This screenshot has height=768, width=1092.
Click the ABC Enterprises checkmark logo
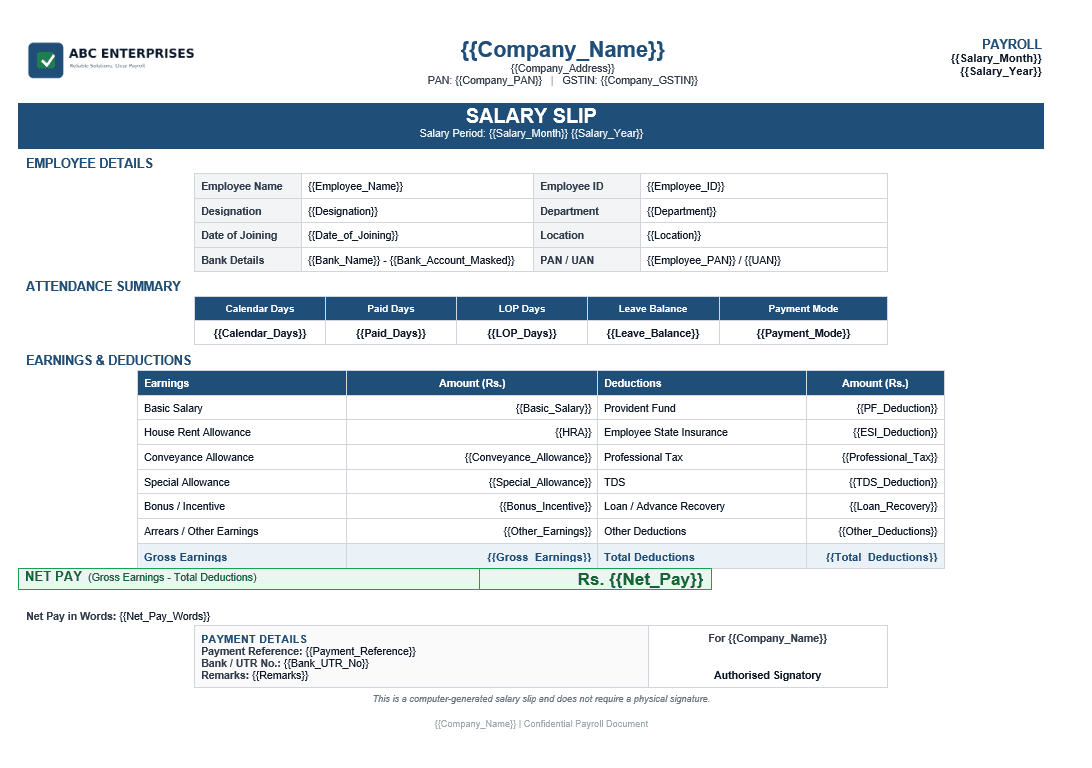(46, 61)
